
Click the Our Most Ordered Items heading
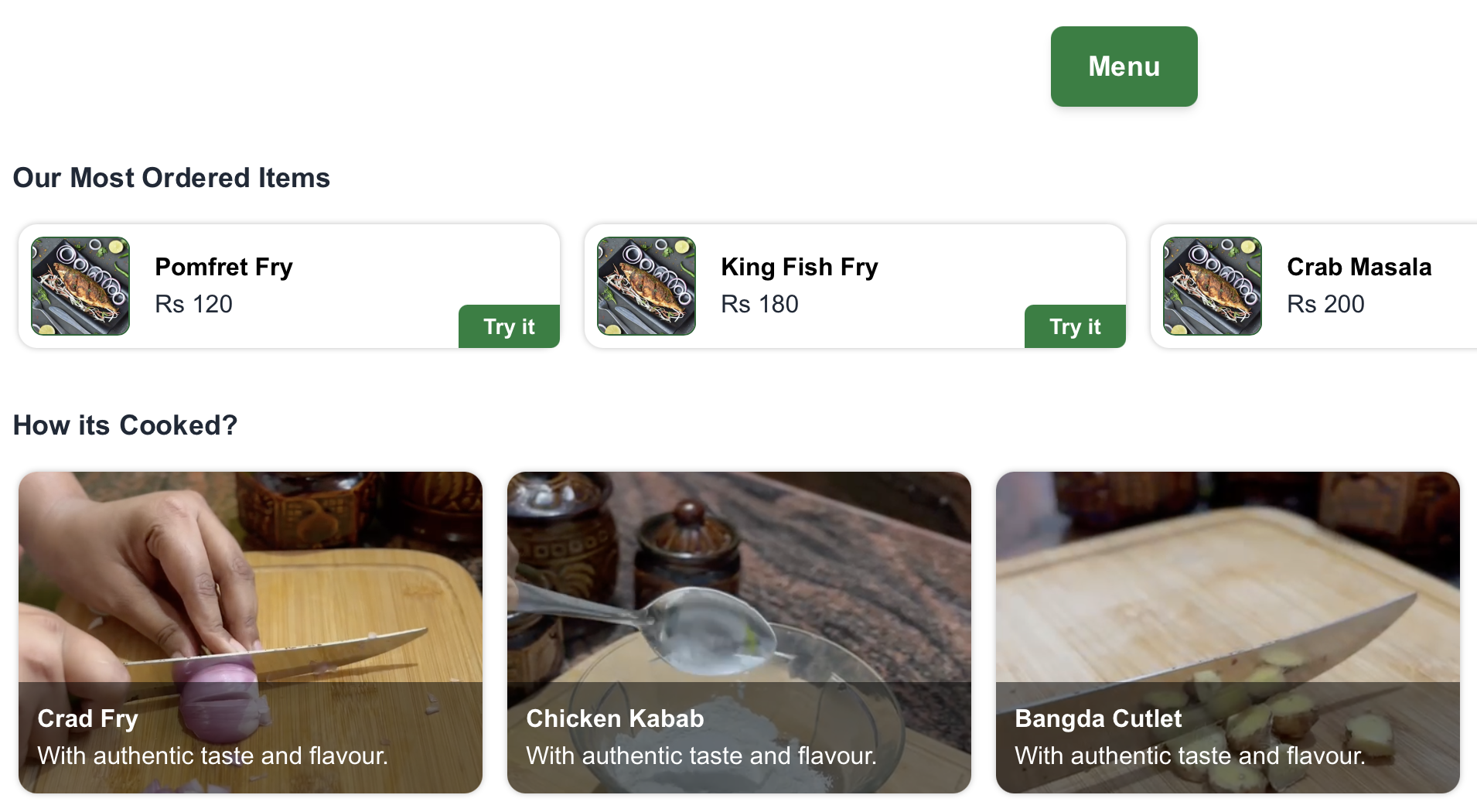click(x=172, y=178)
